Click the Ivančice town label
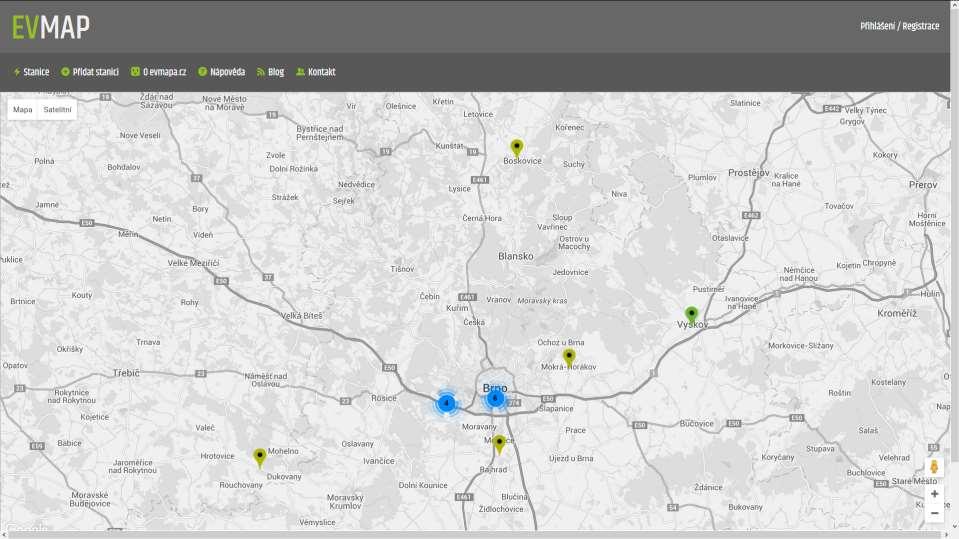 click(x=379, y=461)
